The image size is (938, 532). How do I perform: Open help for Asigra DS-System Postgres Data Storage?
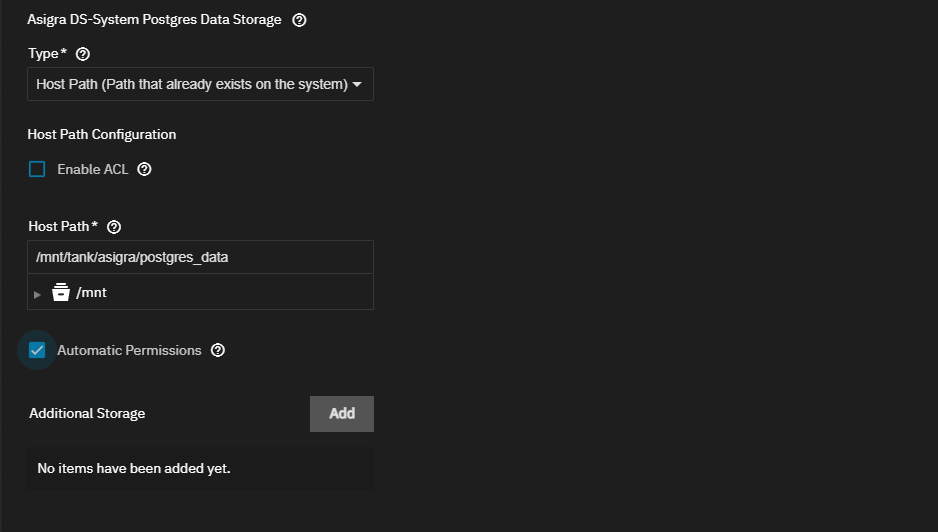click(299, 20)
